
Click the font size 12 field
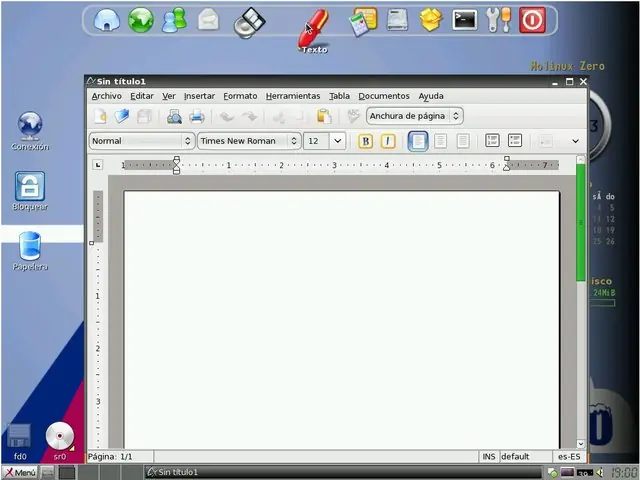[x=316, y=141]
